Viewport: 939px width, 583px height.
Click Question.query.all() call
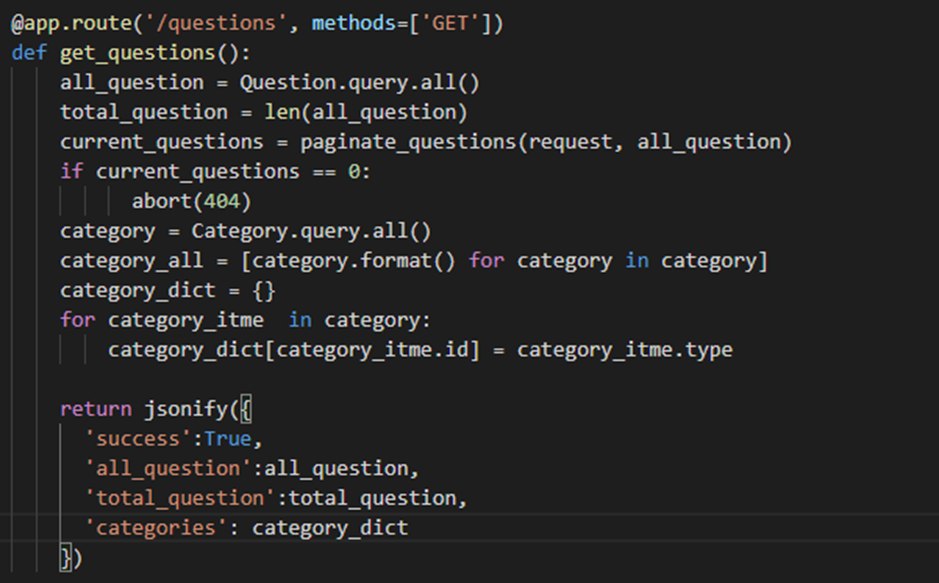[359, 83]
